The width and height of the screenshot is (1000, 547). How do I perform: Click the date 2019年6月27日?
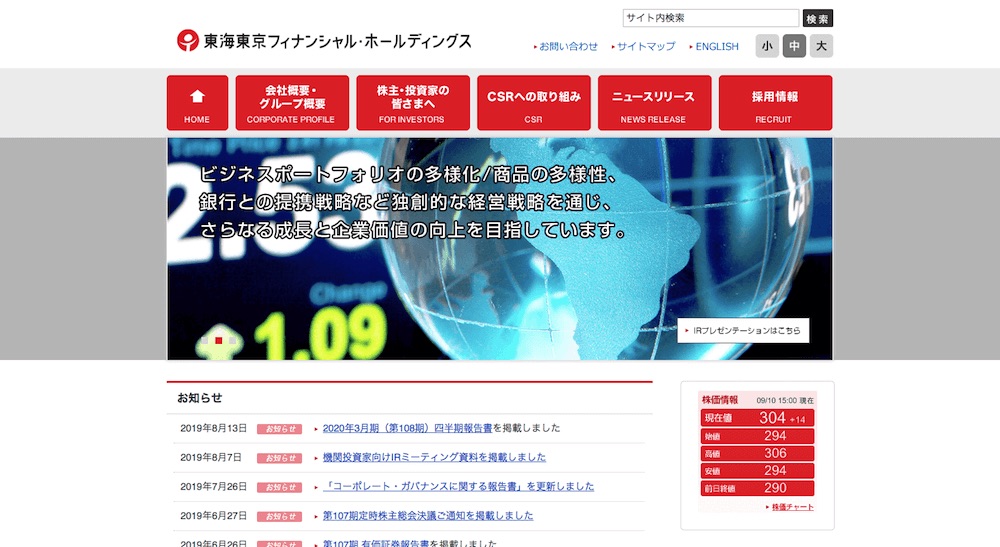click(x=213, y=516)
